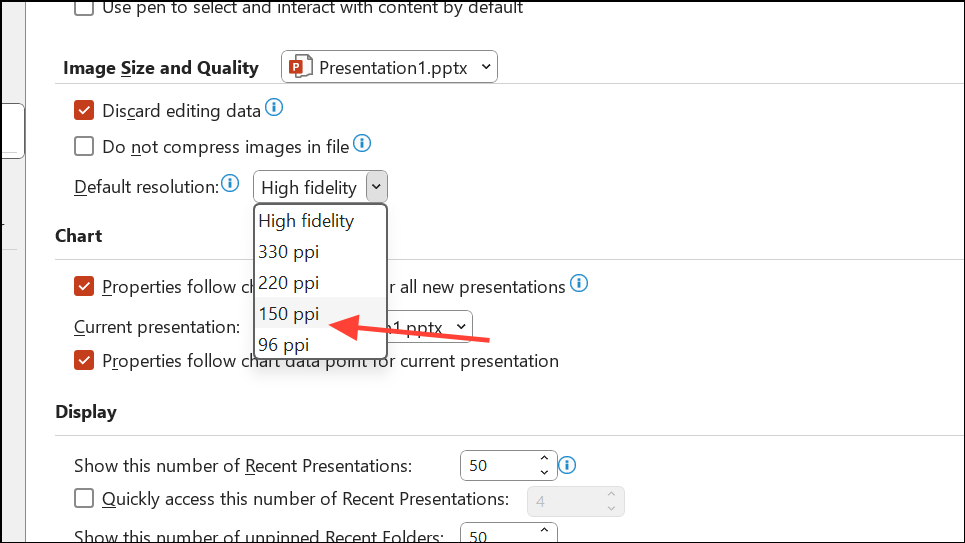This screenshot has width=965, height=543.
Task: Enable Quickly access Recent Presentations checkbox
Action: click(85, 498)
